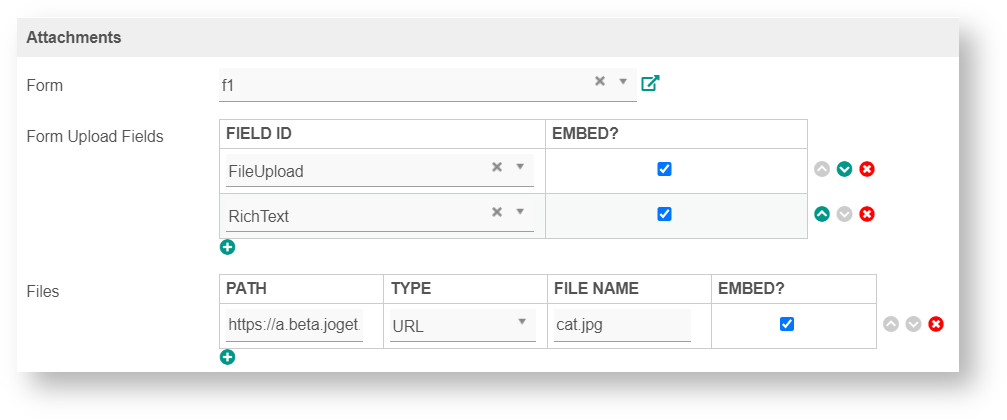The width and height of the screenshot is (1007, 420).
Task: Click the grey up arrow on the FileUpload row
Action: pyautogui.click(x=822, y=169)
